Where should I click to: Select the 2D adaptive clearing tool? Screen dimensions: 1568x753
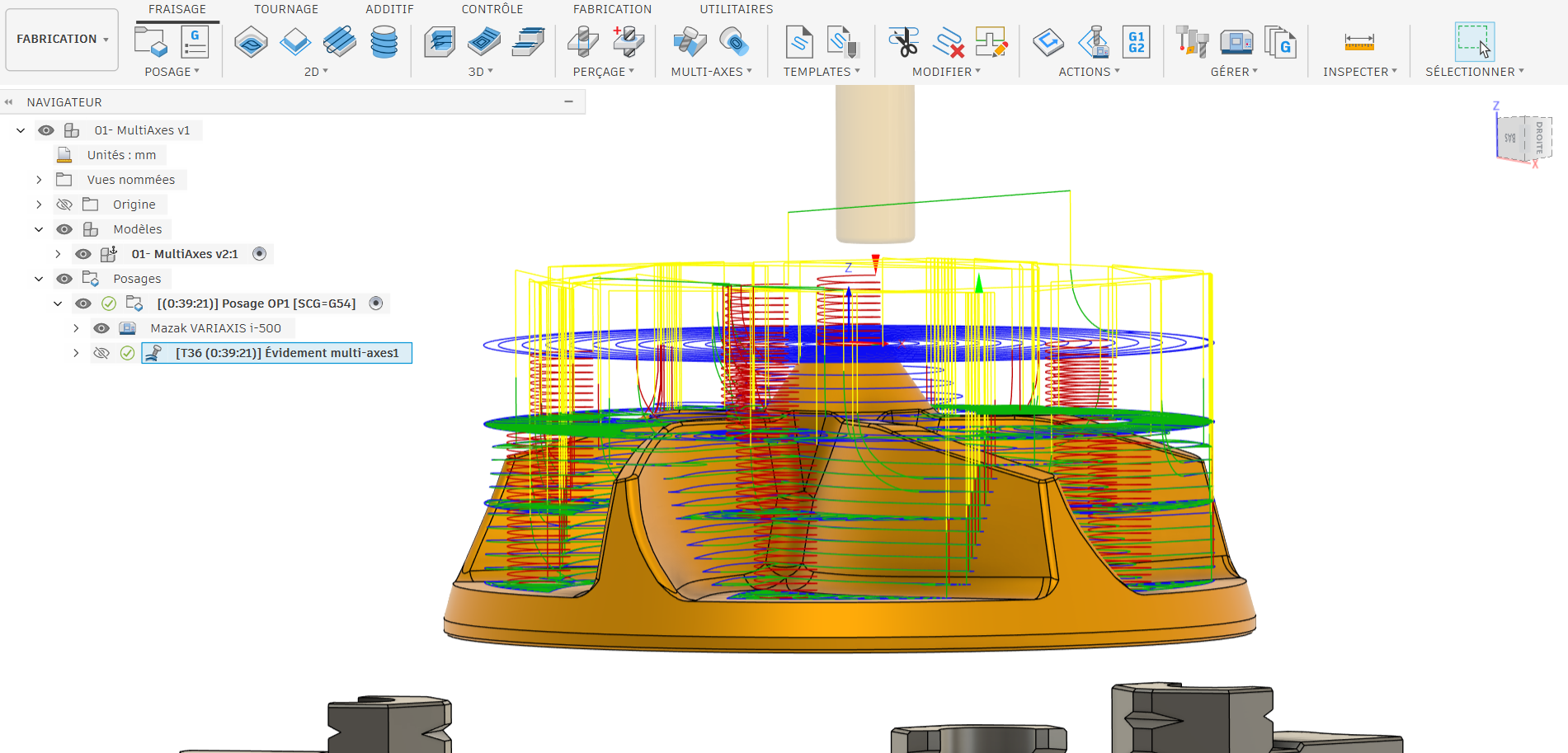pyautogui.click(x=251, y=41)
